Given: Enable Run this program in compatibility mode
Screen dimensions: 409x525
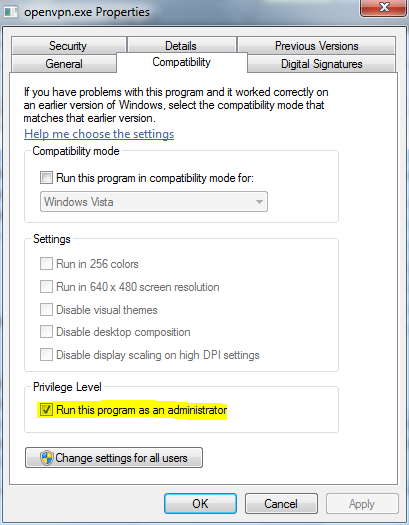Looking at the screenshot, I should click(46, 177).
